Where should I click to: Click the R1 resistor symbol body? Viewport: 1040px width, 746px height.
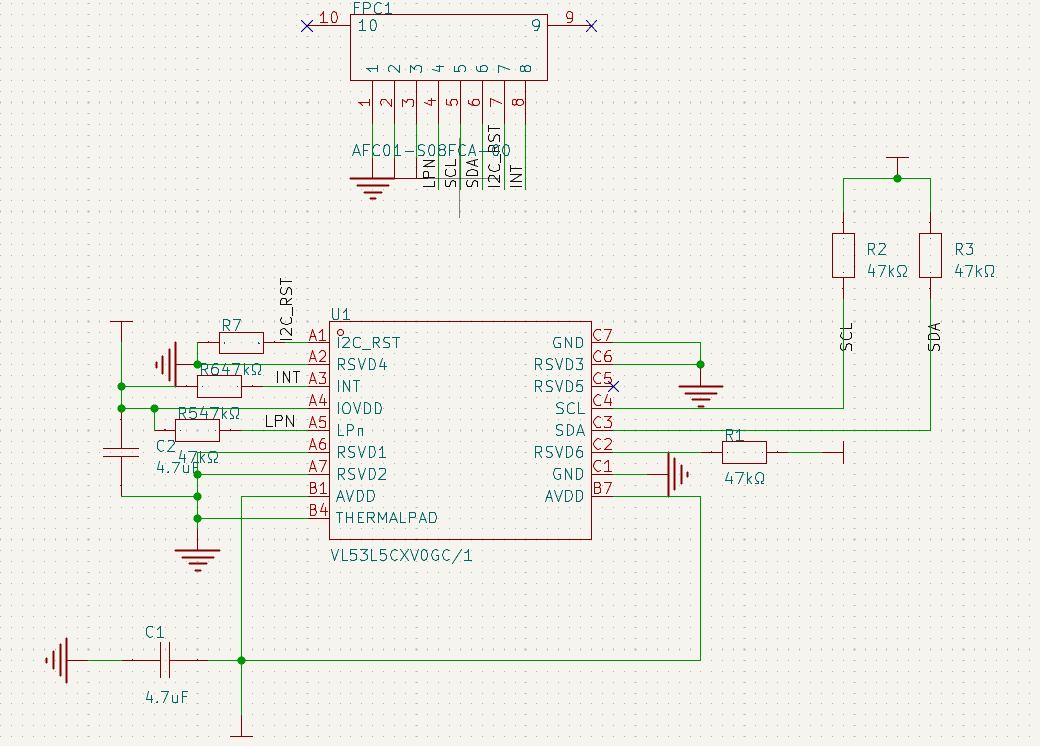coord(744,452)
